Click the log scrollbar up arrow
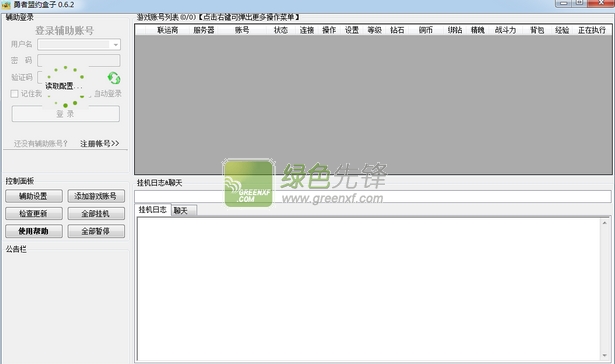 click(604, 223)
